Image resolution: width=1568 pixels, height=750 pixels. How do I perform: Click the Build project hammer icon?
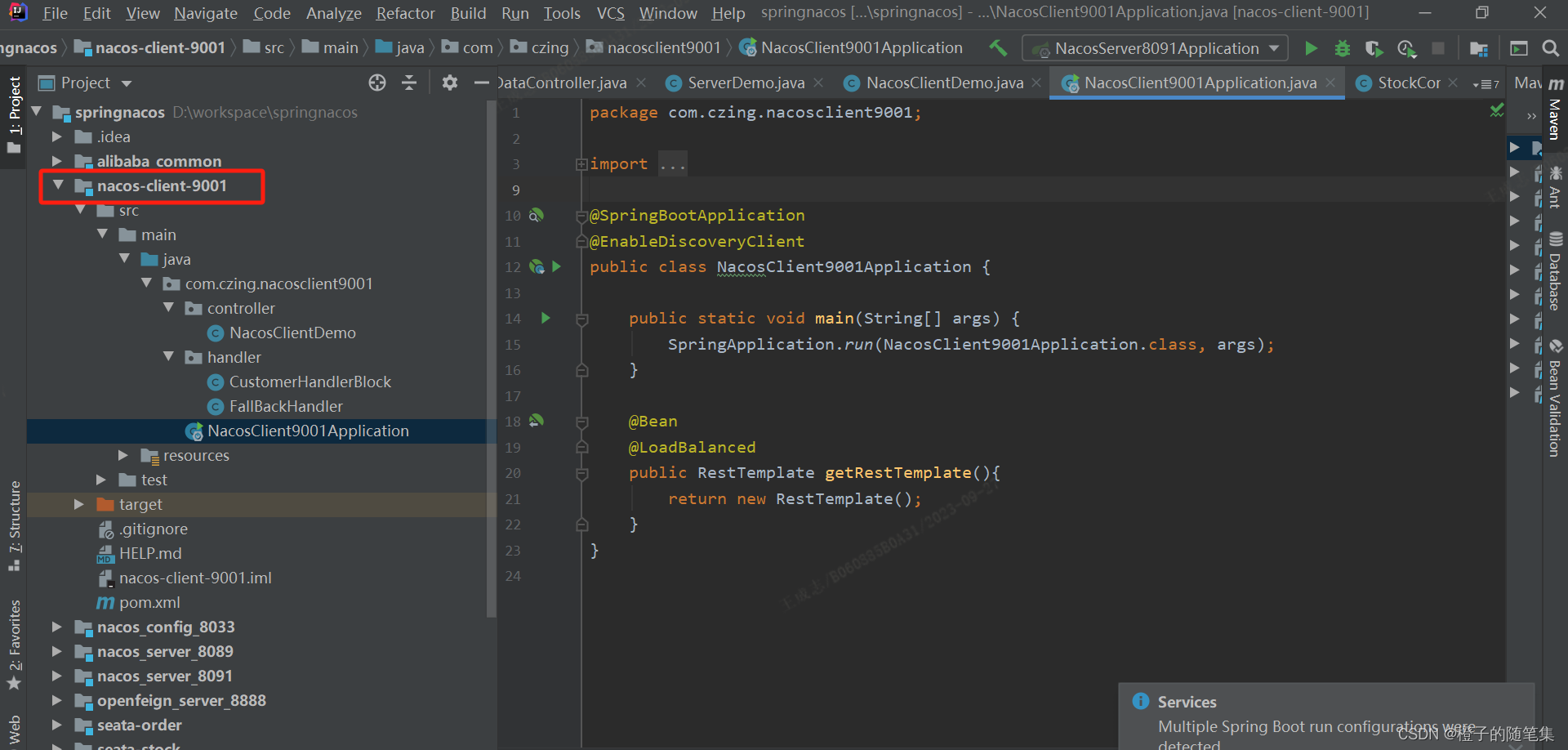998,48
